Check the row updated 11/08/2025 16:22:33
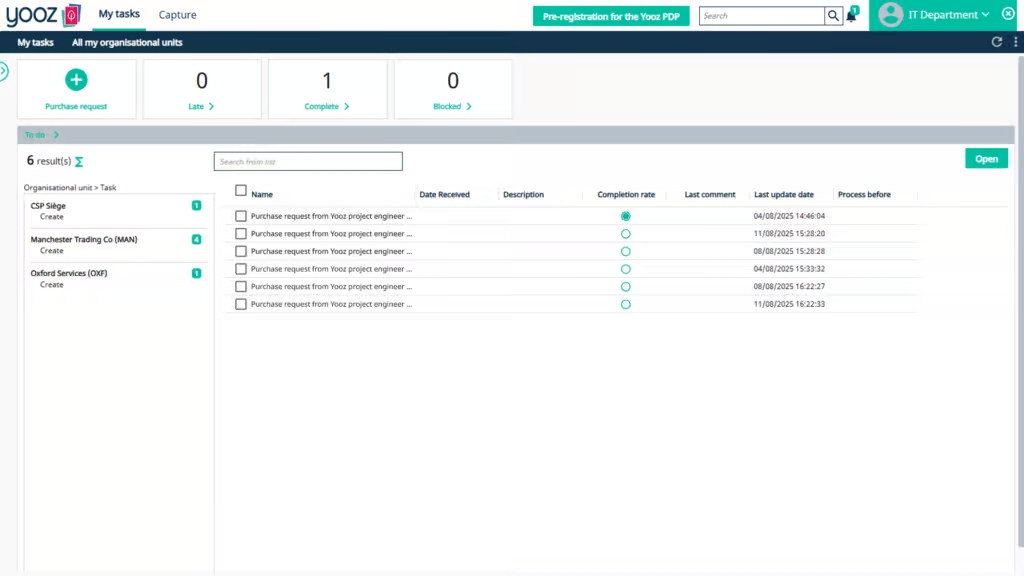Viewport: 1024px width, 576px height. (241, 304)
